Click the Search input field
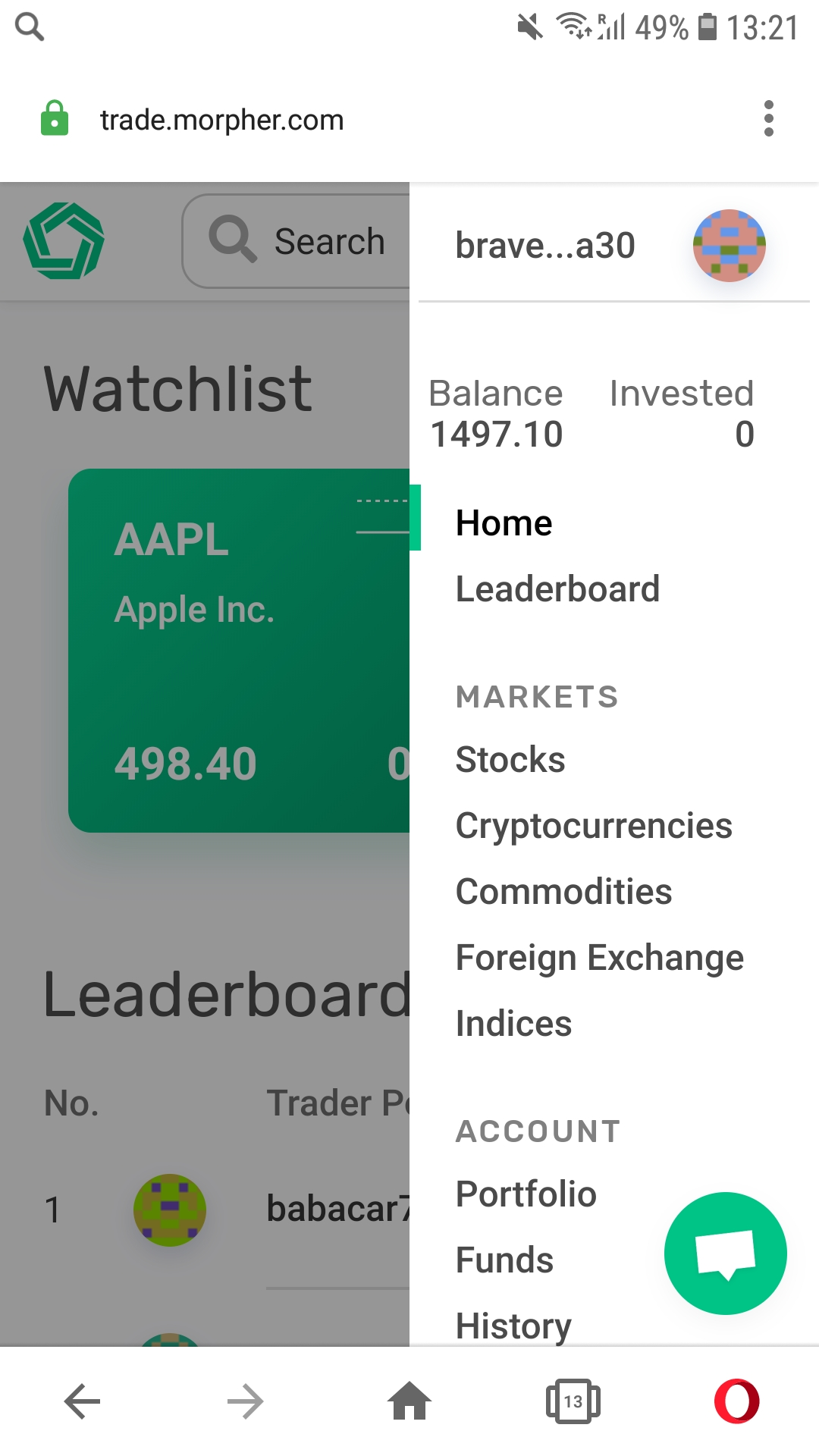 click(297, 241)
